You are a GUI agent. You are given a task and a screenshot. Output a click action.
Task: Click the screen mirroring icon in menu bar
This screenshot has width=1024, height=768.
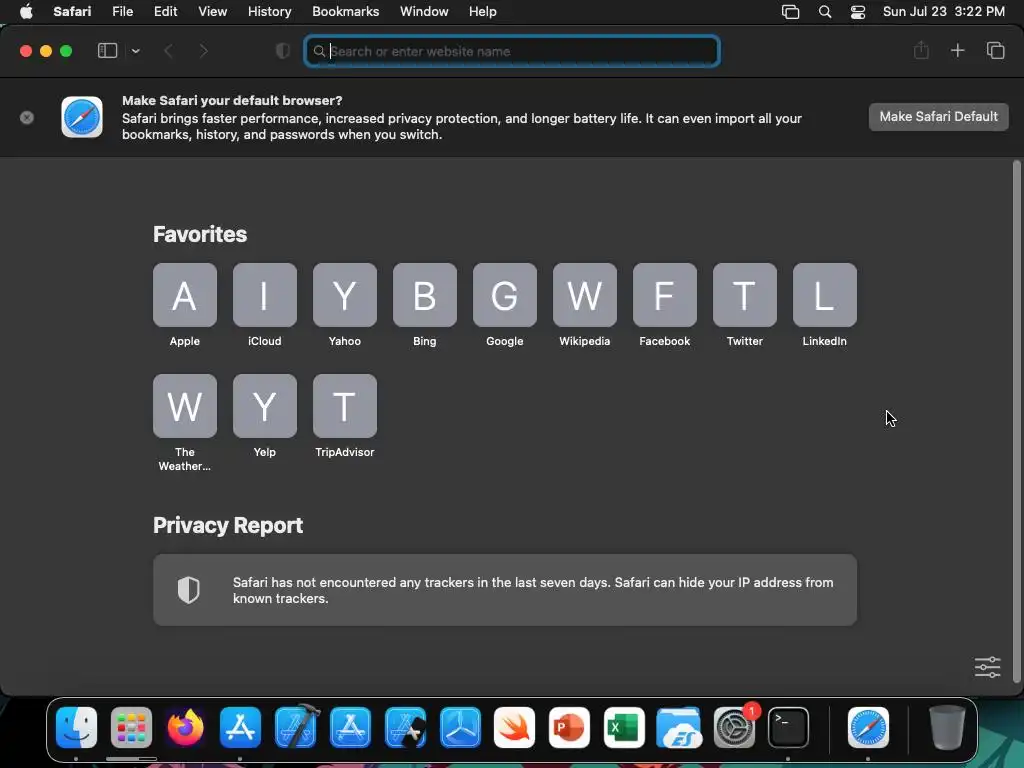click(x=790, y=12)
